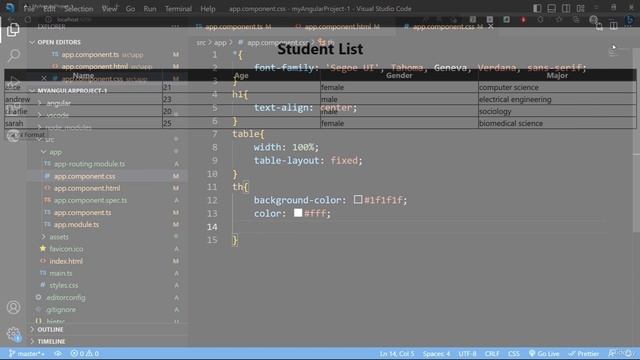Open app.component.ts in Open Editors list
Viewport: 640px width, 360px height.
90,54
